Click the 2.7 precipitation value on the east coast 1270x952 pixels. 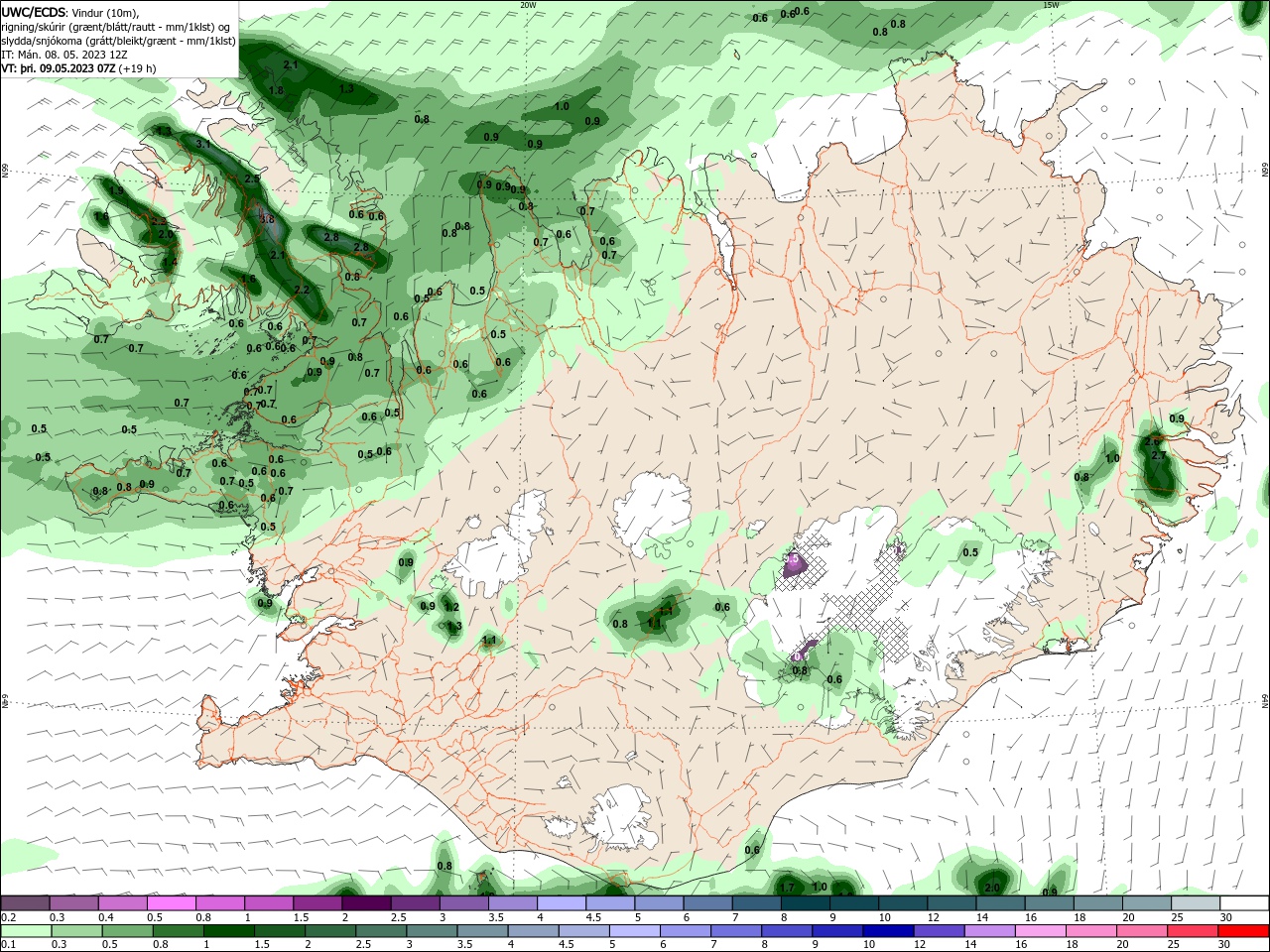click(1158, 455)
